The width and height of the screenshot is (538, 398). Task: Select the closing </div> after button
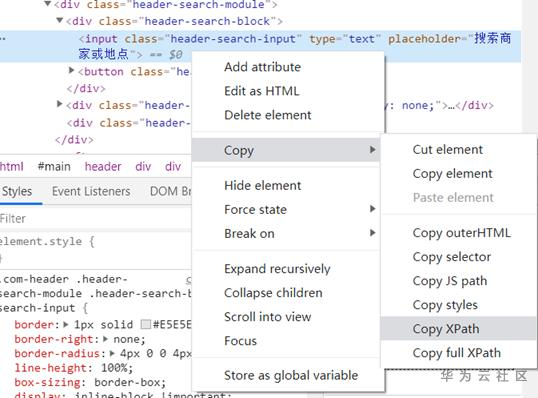point(86,88)
